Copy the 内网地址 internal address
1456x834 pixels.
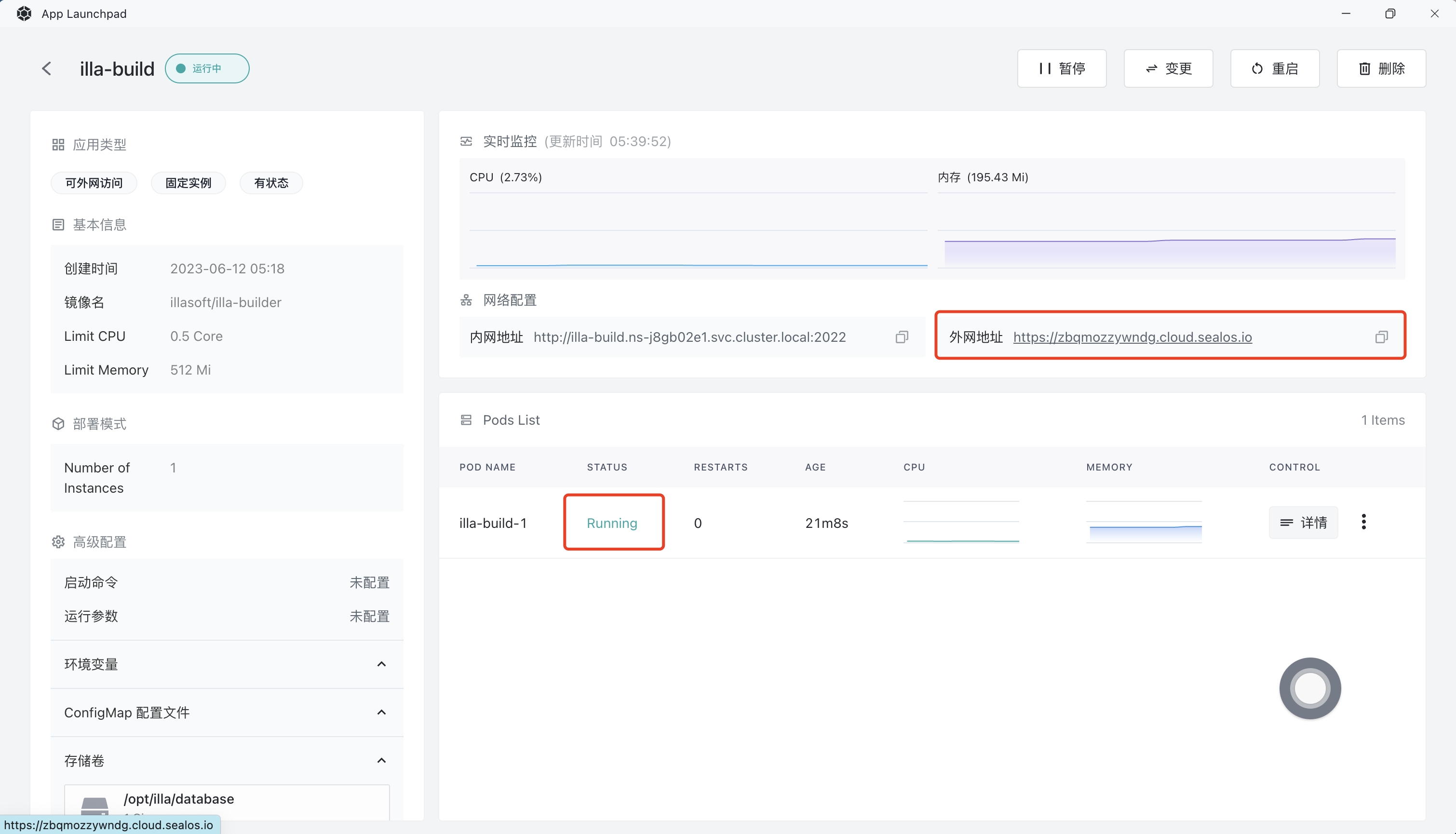coord(902,337)
